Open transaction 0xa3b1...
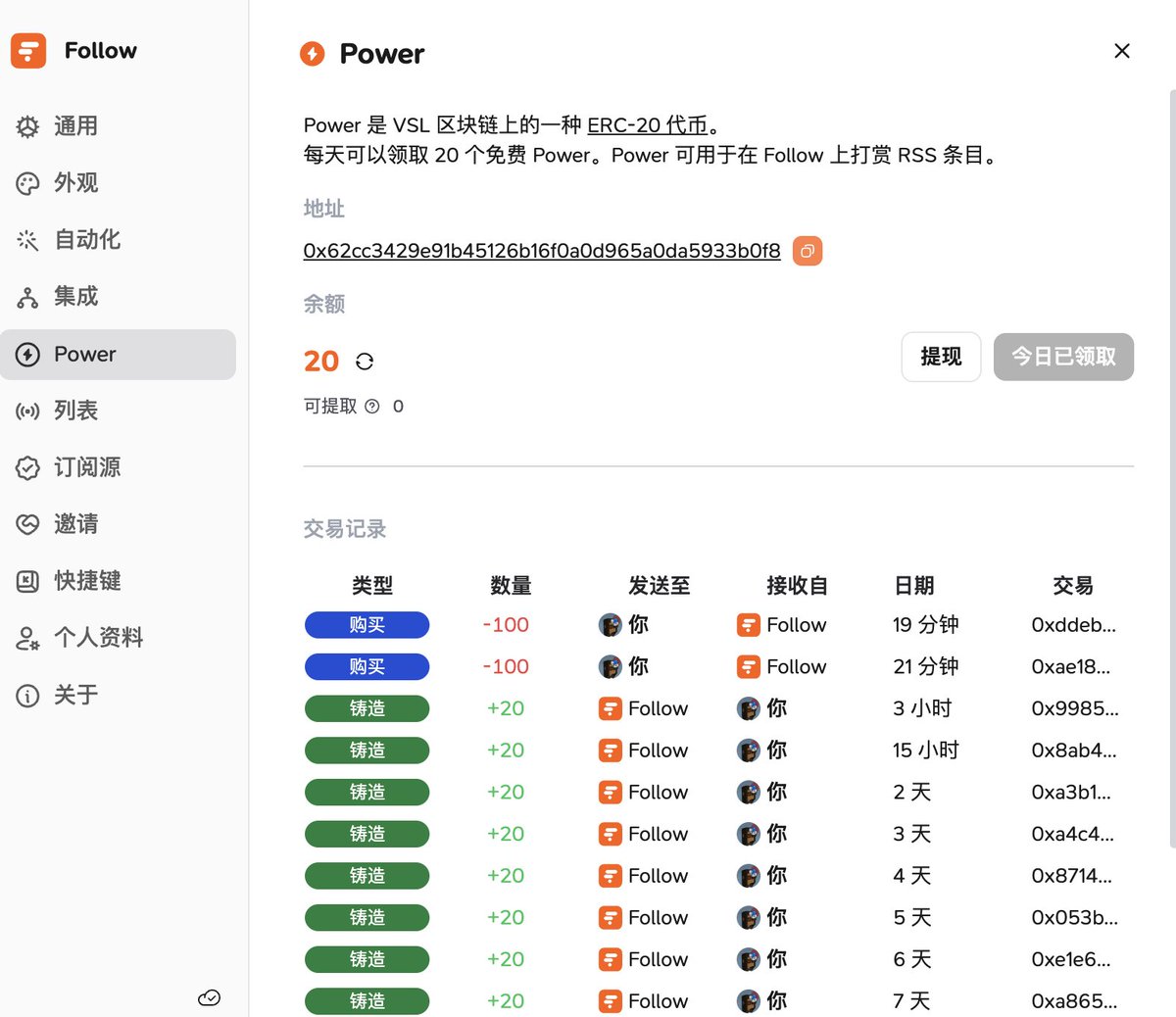1176x1017 pixels. tap(1070, 793)
